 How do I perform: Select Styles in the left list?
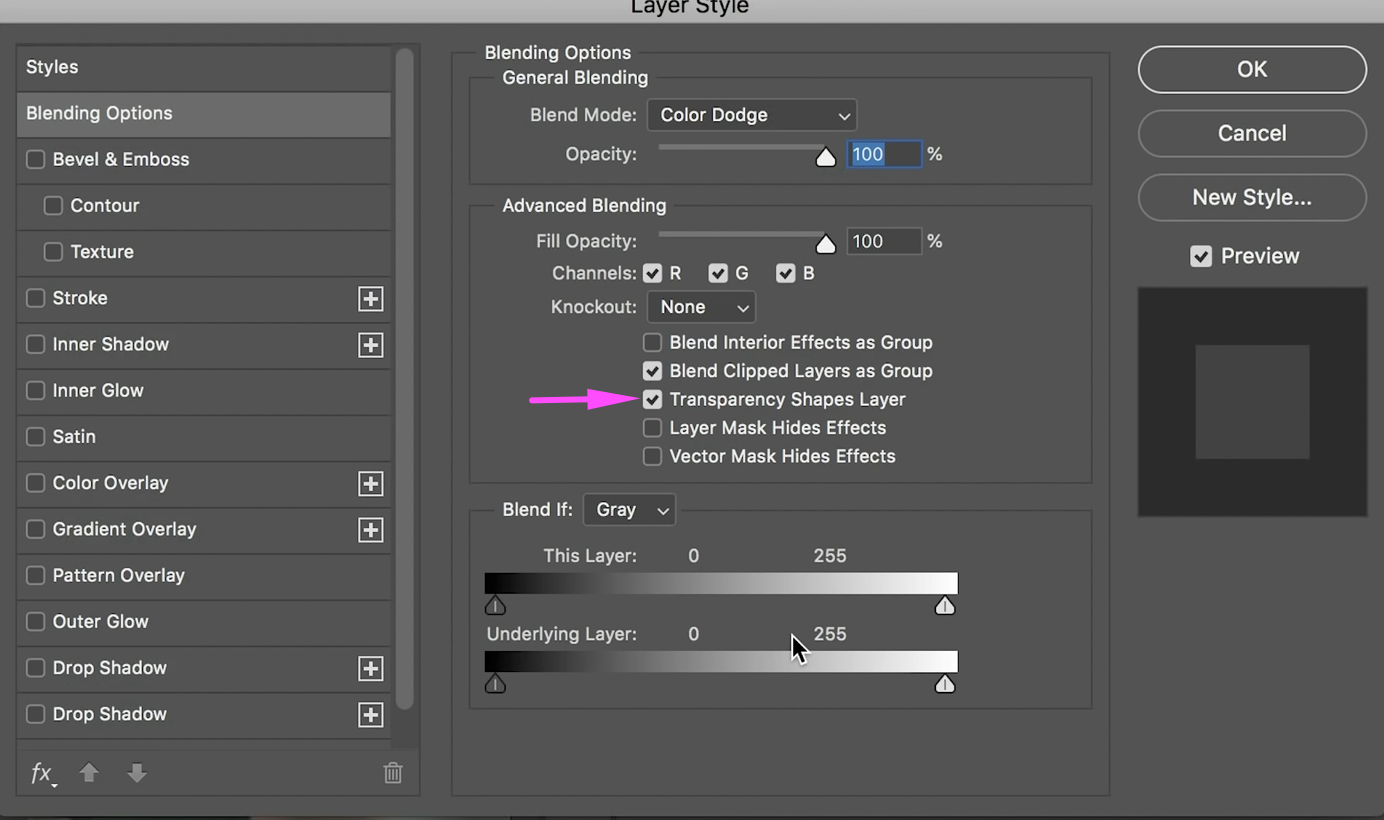tap(204, 67)
